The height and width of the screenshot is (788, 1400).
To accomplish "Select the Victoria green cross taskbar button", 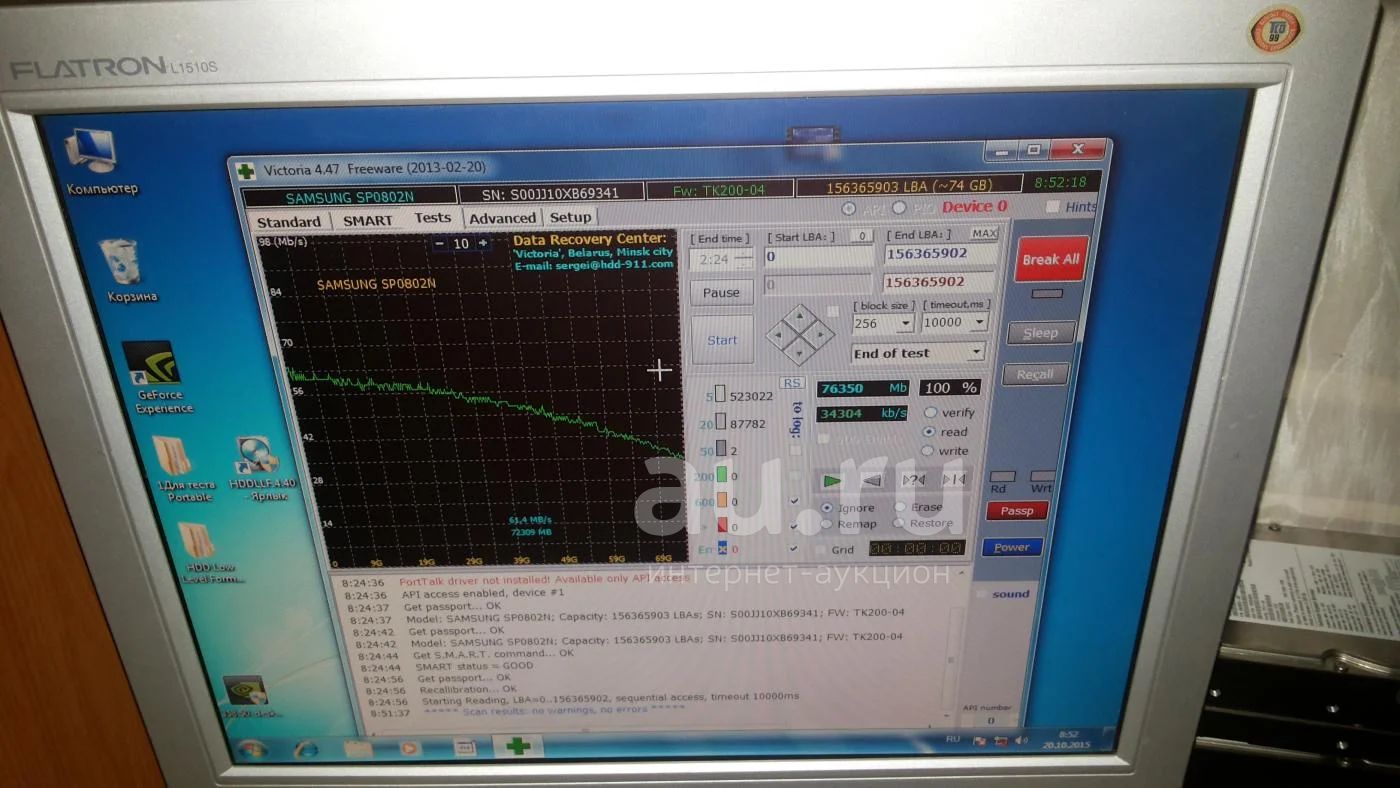I will pos(517,746).
